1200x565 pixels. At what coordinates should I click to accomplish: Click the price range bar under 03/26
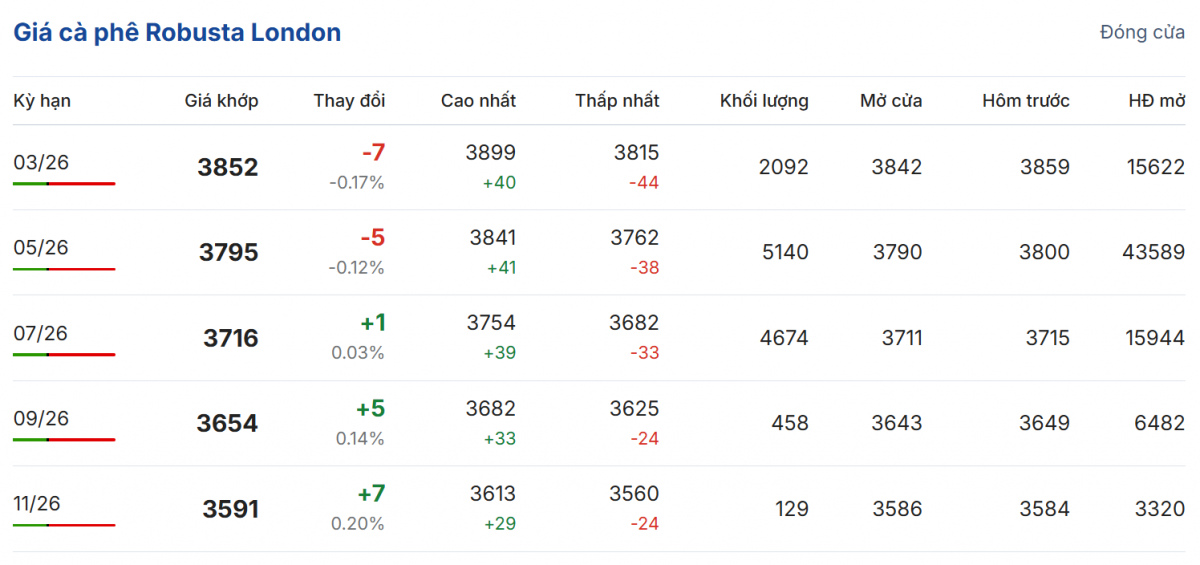[64, 184]
